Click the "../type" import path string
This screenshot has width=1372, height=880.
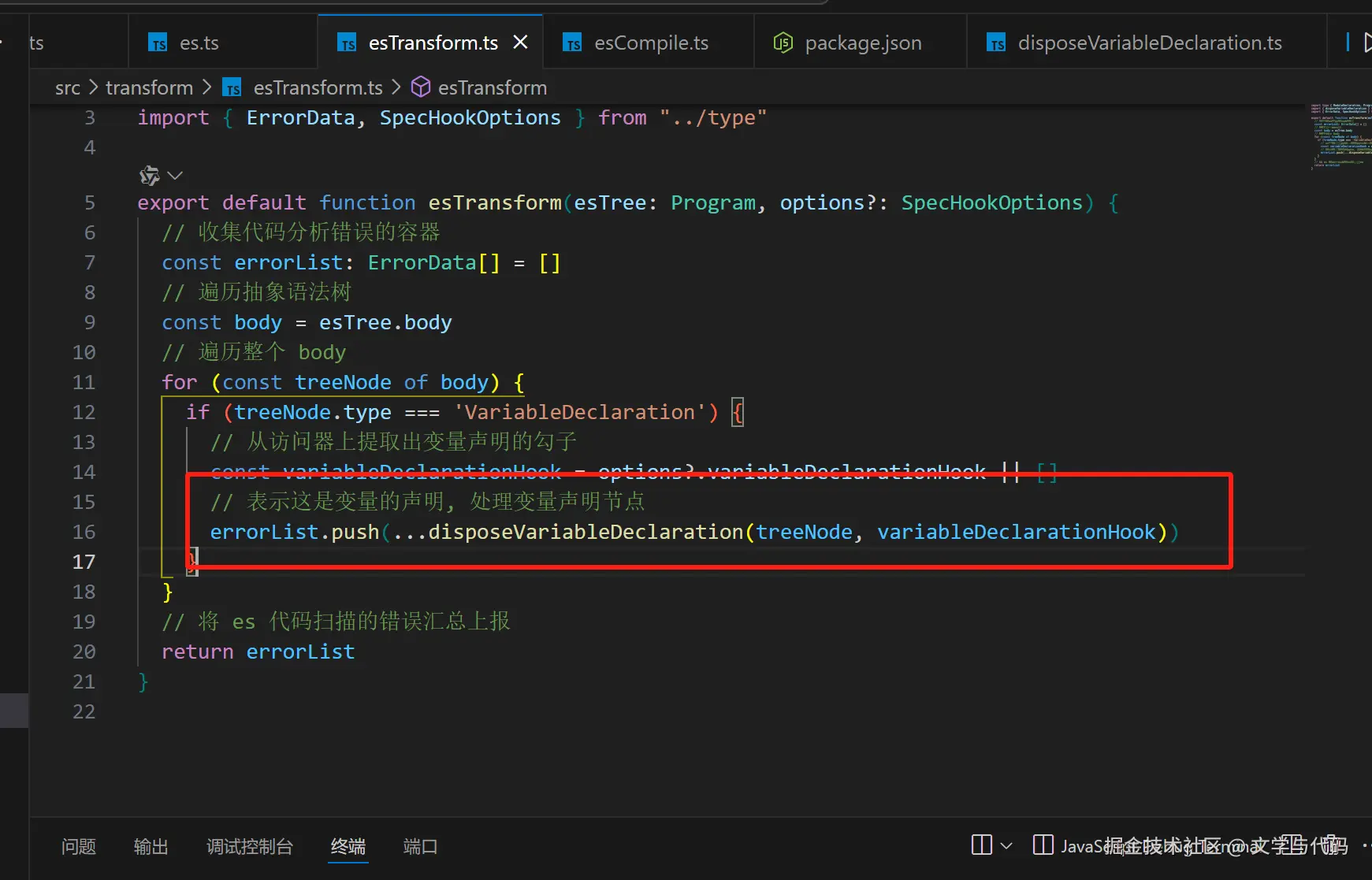(713, 117)
